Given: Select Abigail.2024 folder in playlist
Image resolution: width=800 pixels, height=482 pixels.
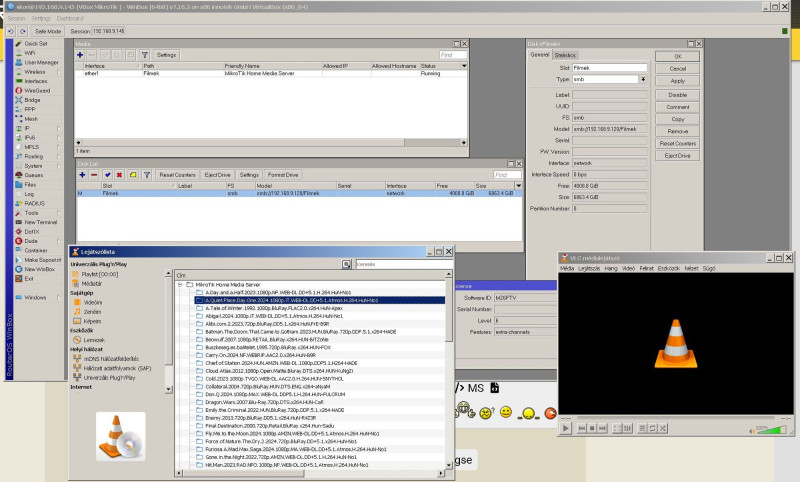Looking at the screenshot, I should [x=274, y=316].
